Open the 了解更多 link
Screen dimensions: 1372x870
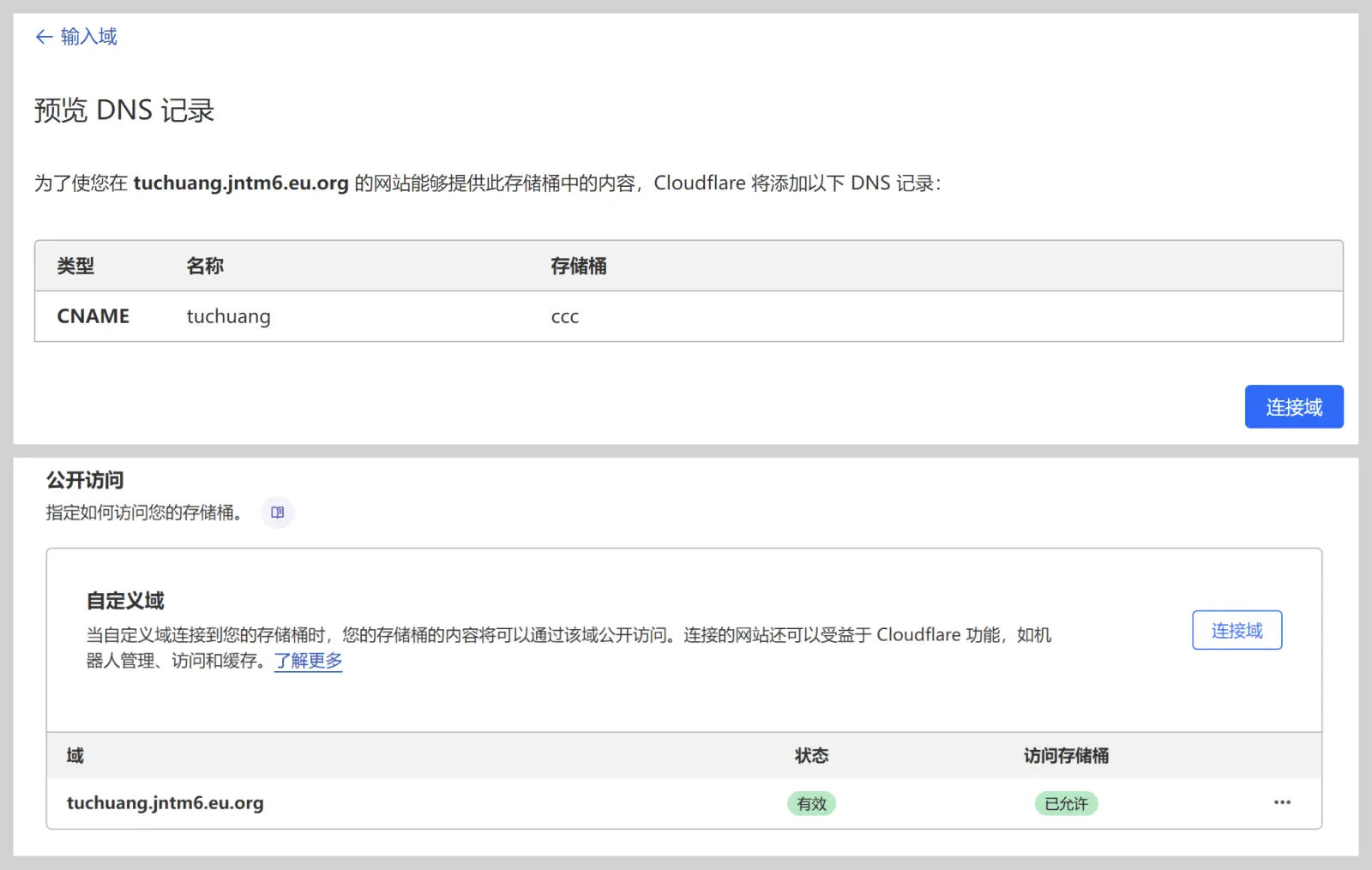[x=308, y=661]
